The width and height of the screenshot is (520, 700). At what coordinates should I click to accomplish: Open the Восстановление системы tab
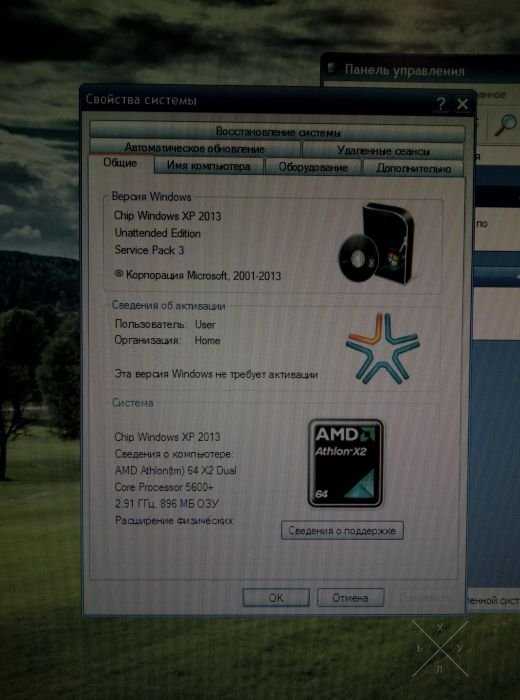[277, 133]
